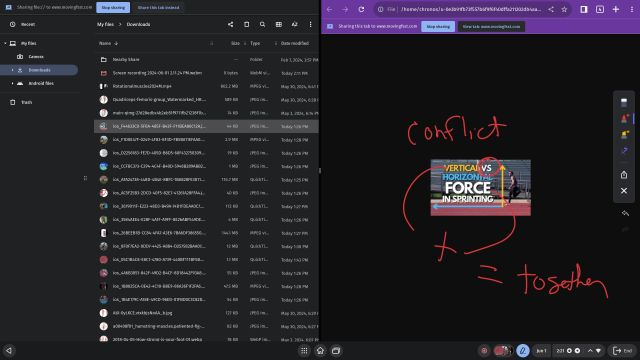Select the highlighted 44 KB JPEG file row
The height and width of the screenshot is (360, 640).
pos(206,126)
